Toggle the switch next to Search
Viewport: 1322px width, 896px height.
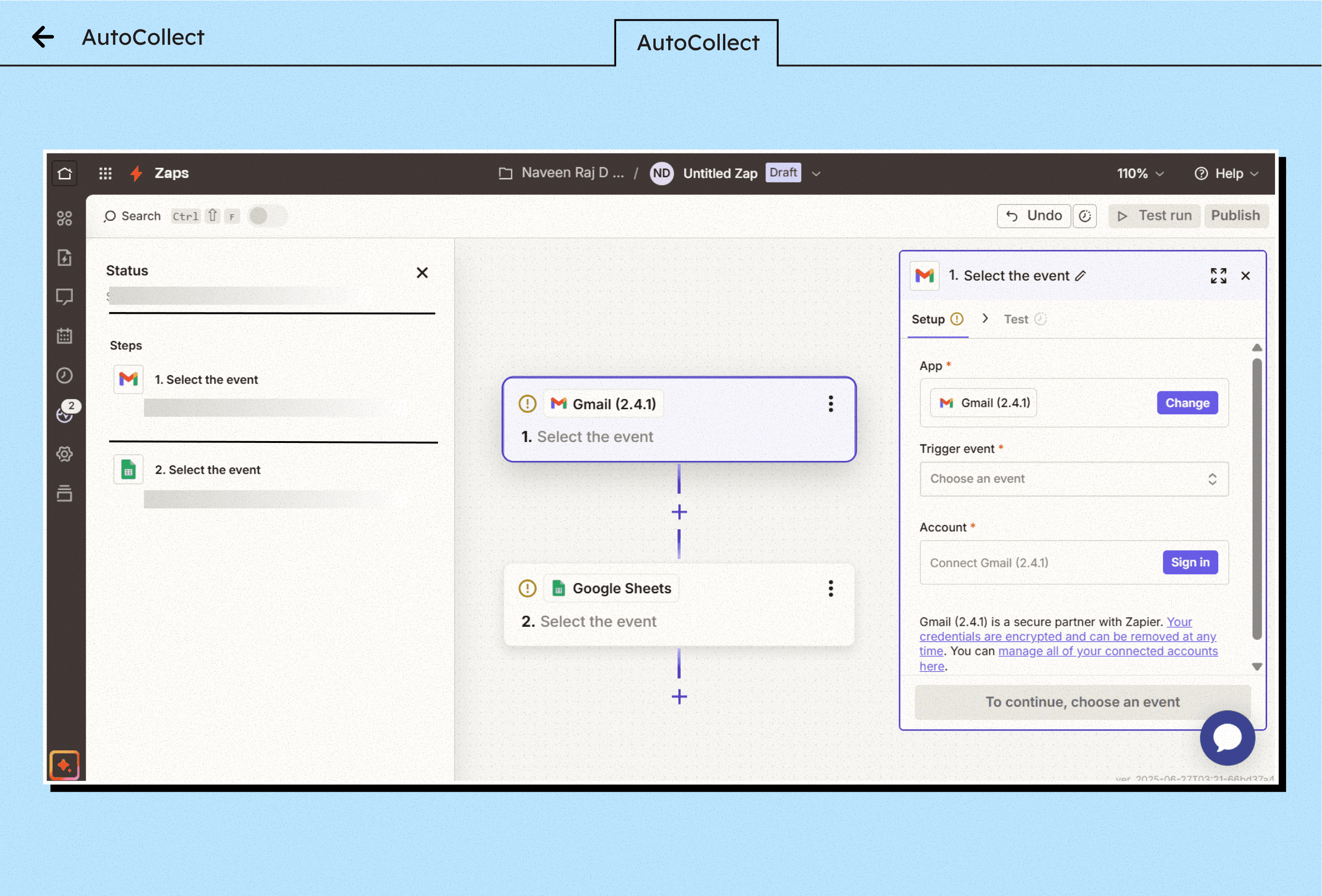267,216
